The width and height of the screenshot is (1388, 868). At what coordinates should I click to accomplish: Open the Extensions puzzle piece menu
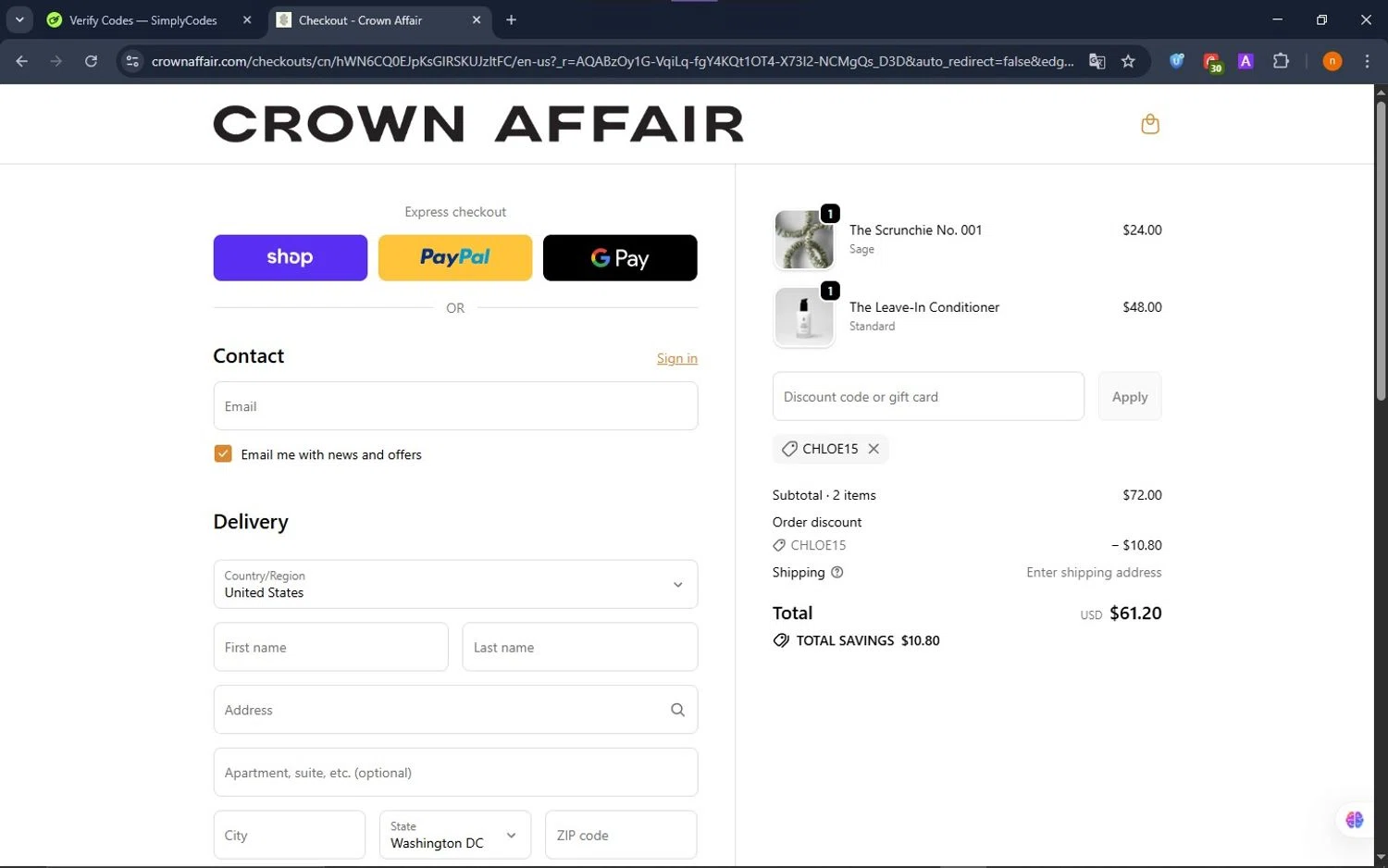[1281, 61]
